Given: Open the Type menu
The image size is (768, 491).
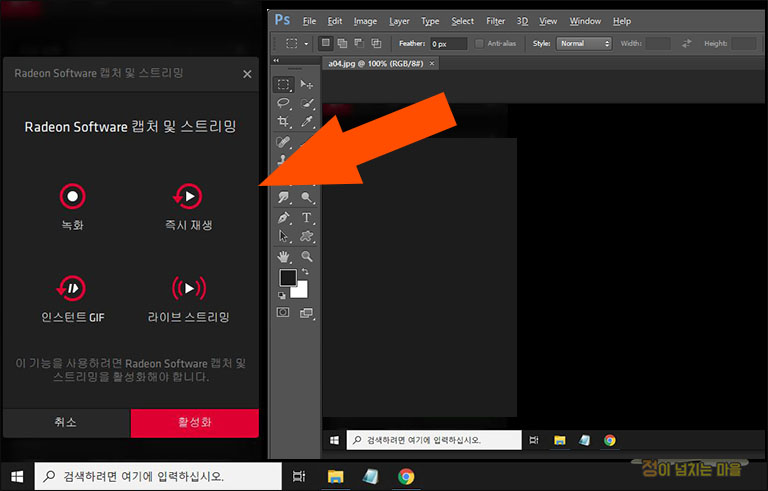Looking at the screenshot, I should click(x=430, y=21).
